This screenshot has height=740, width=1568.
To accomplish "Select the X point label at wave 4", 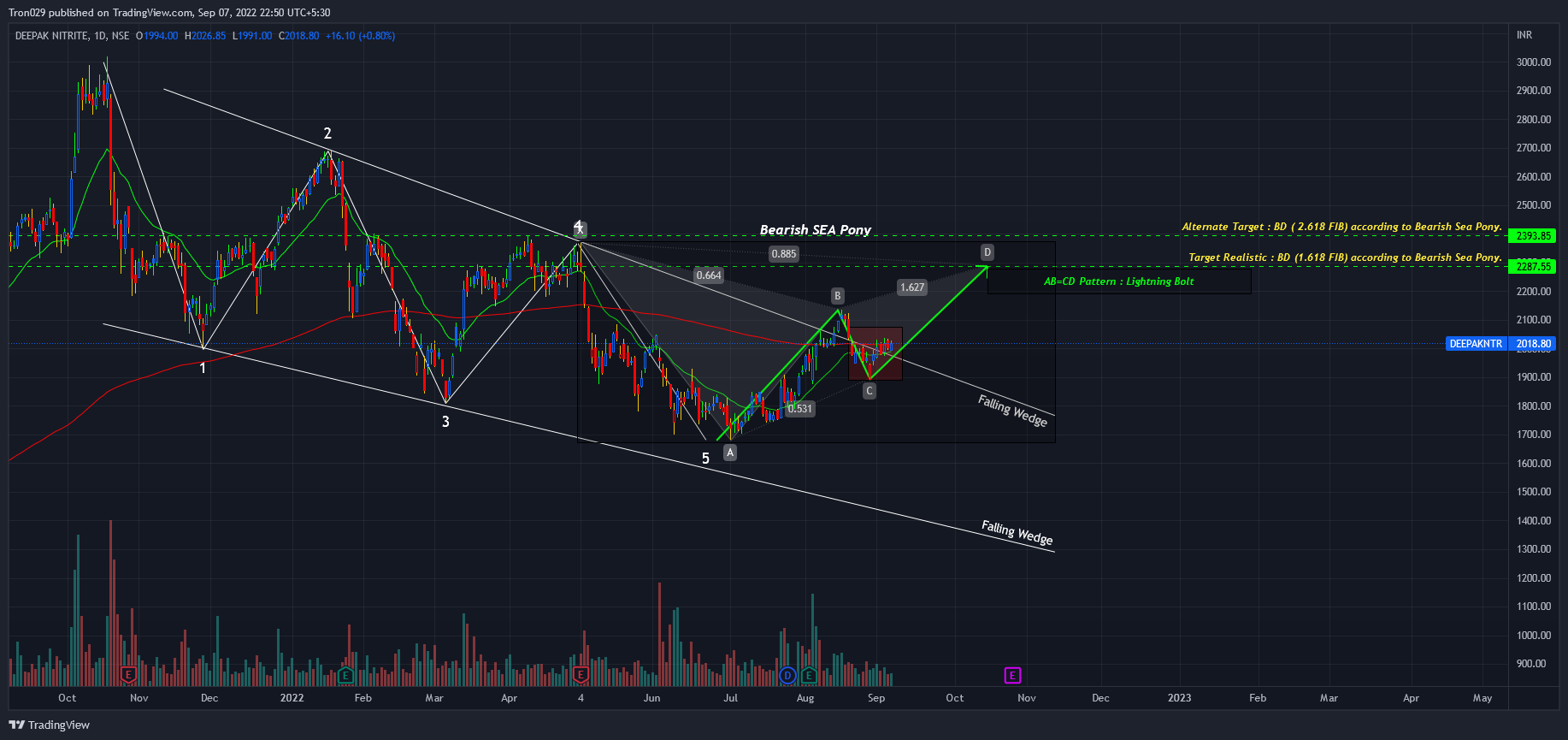I will pyautogui.click(x=580, y=229).
